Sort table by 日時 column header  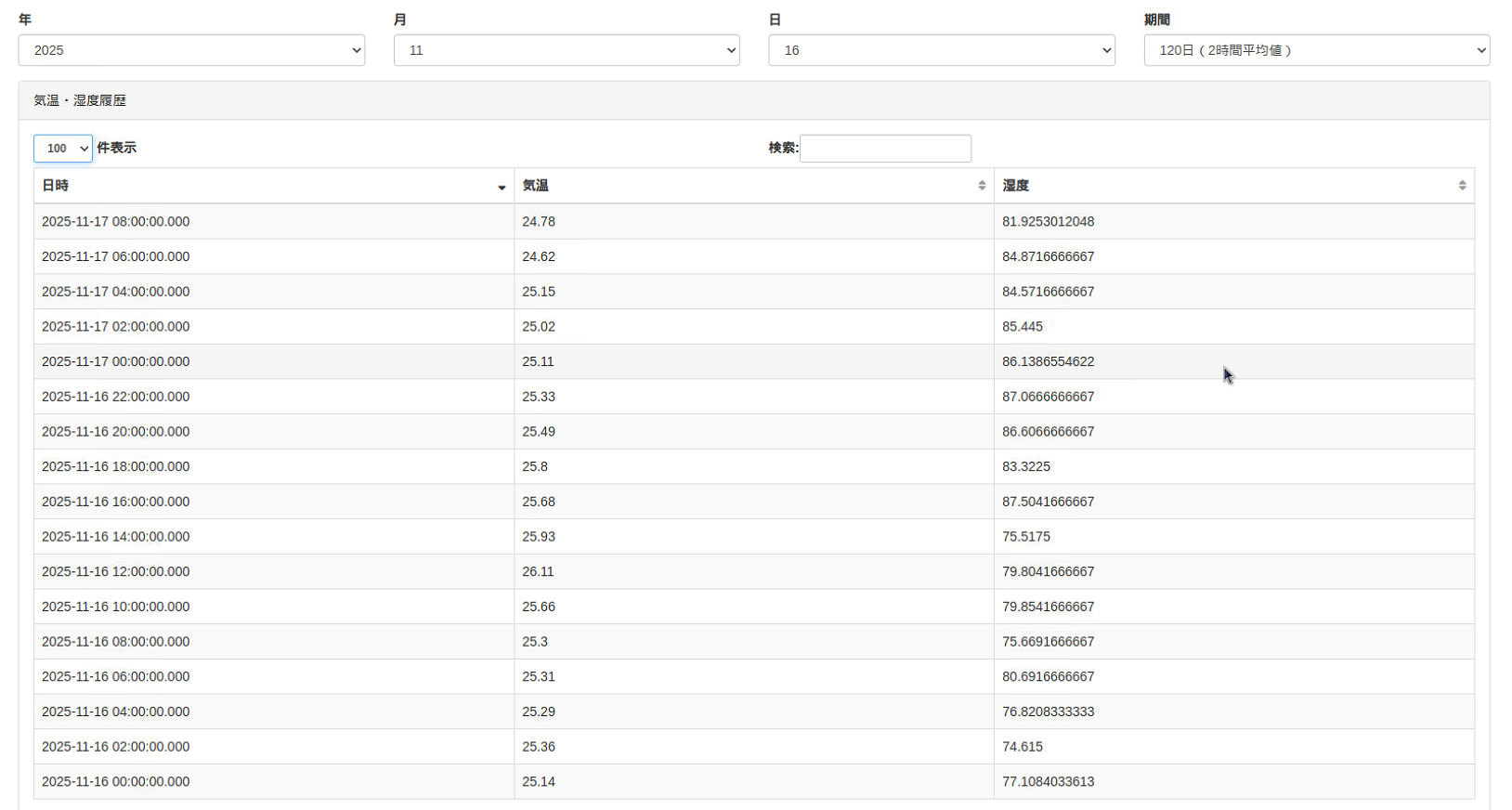tap(56, 186)
